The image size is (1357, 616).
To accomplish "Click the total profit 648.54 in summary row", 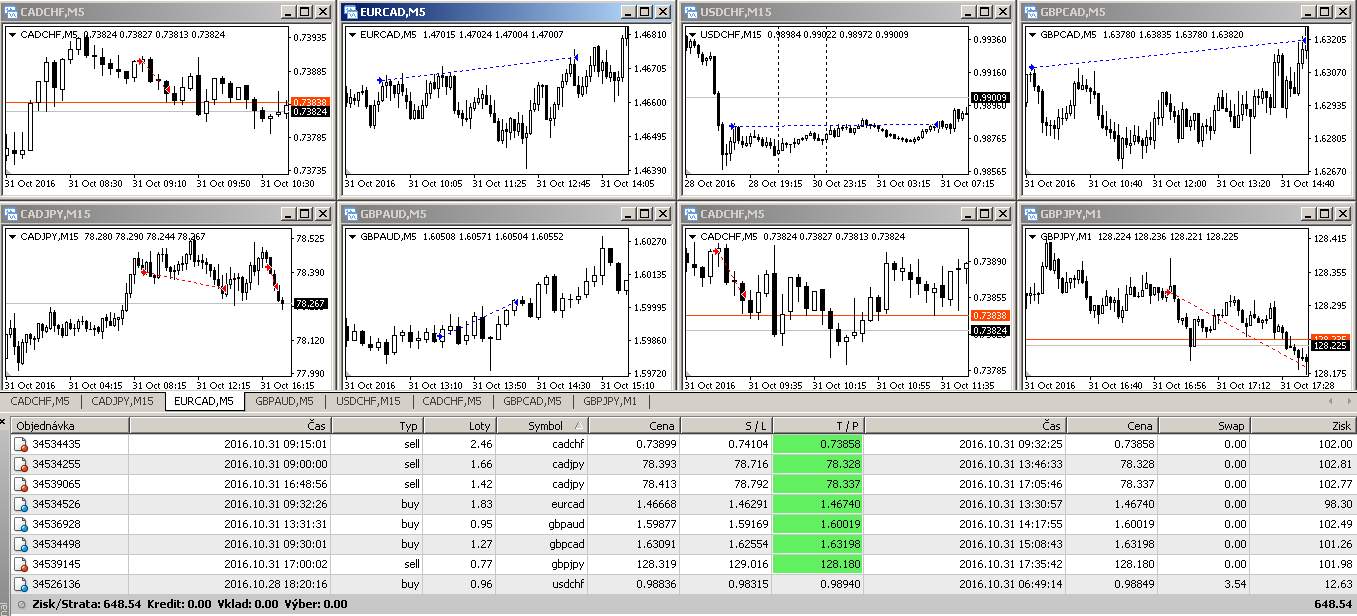I will pos(1333,604).
